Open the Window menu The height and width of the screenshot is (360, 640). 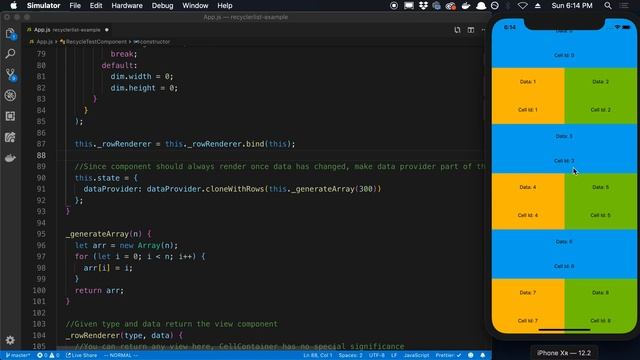(x=195, y=6)
